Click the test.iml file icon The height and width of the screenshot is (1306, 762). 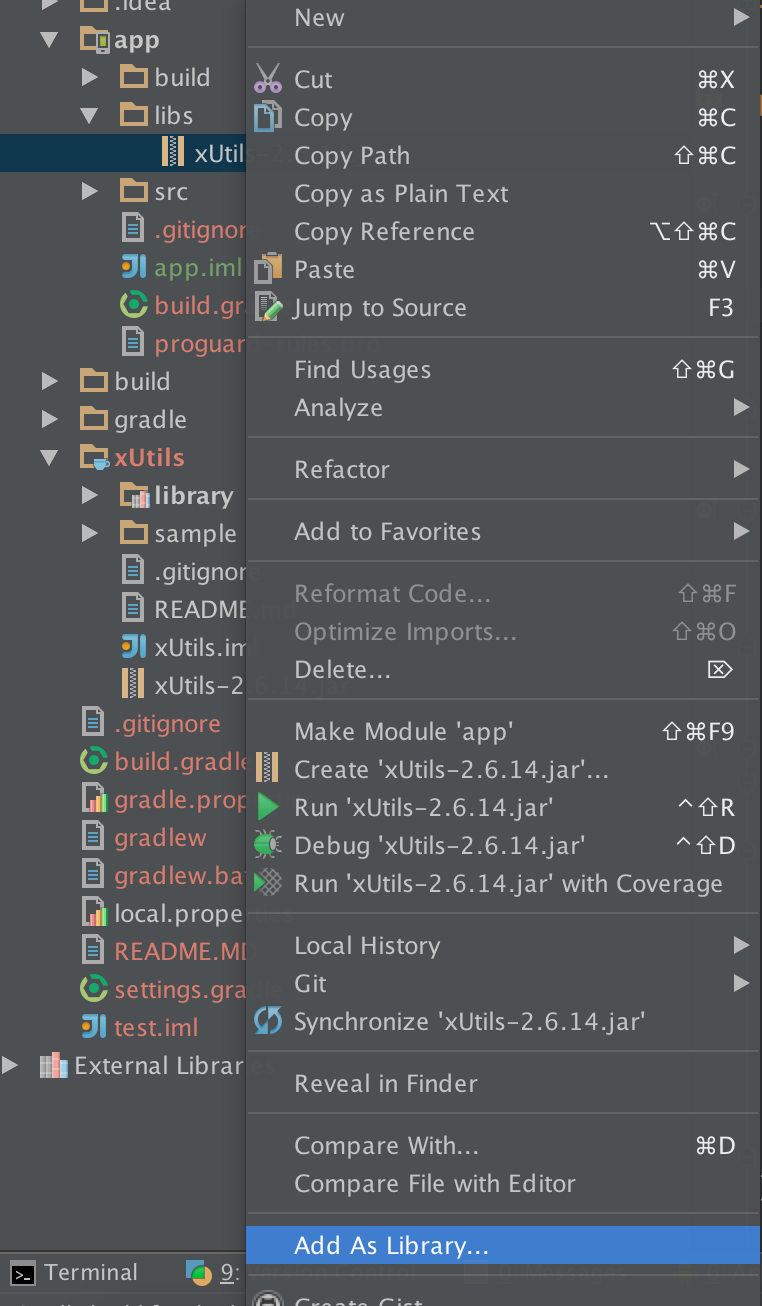click(x=93, y=1027)
